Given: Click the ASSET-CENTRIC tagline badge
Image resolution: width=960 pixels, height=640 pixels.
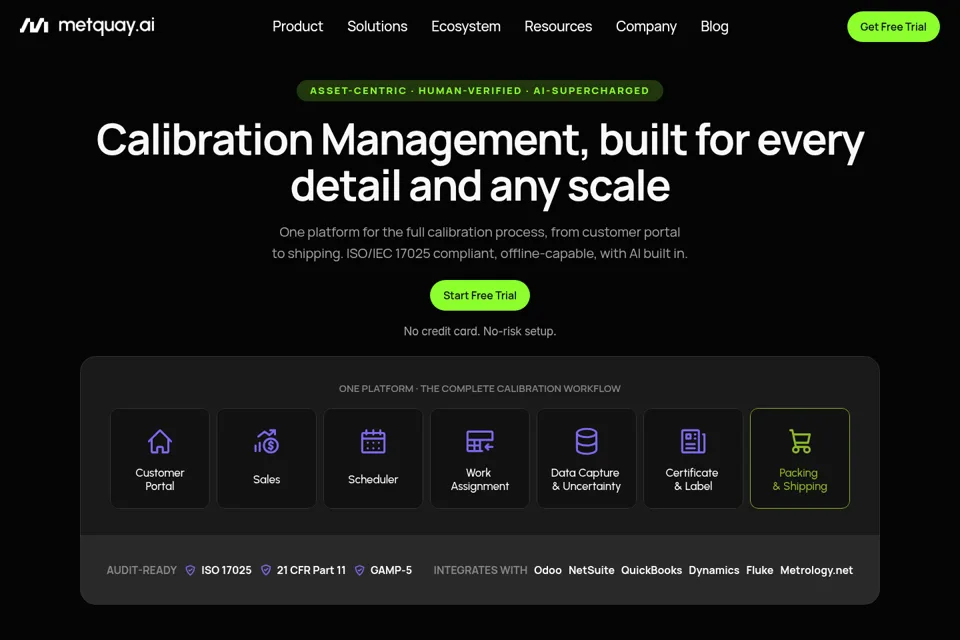Looking at the screenshot, I should [x=480, y=91].
